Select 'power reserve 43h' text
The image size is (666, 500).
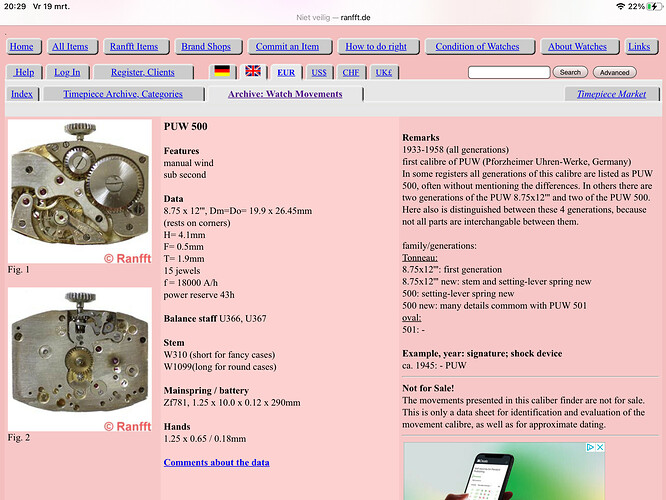(x=199, y=294)
